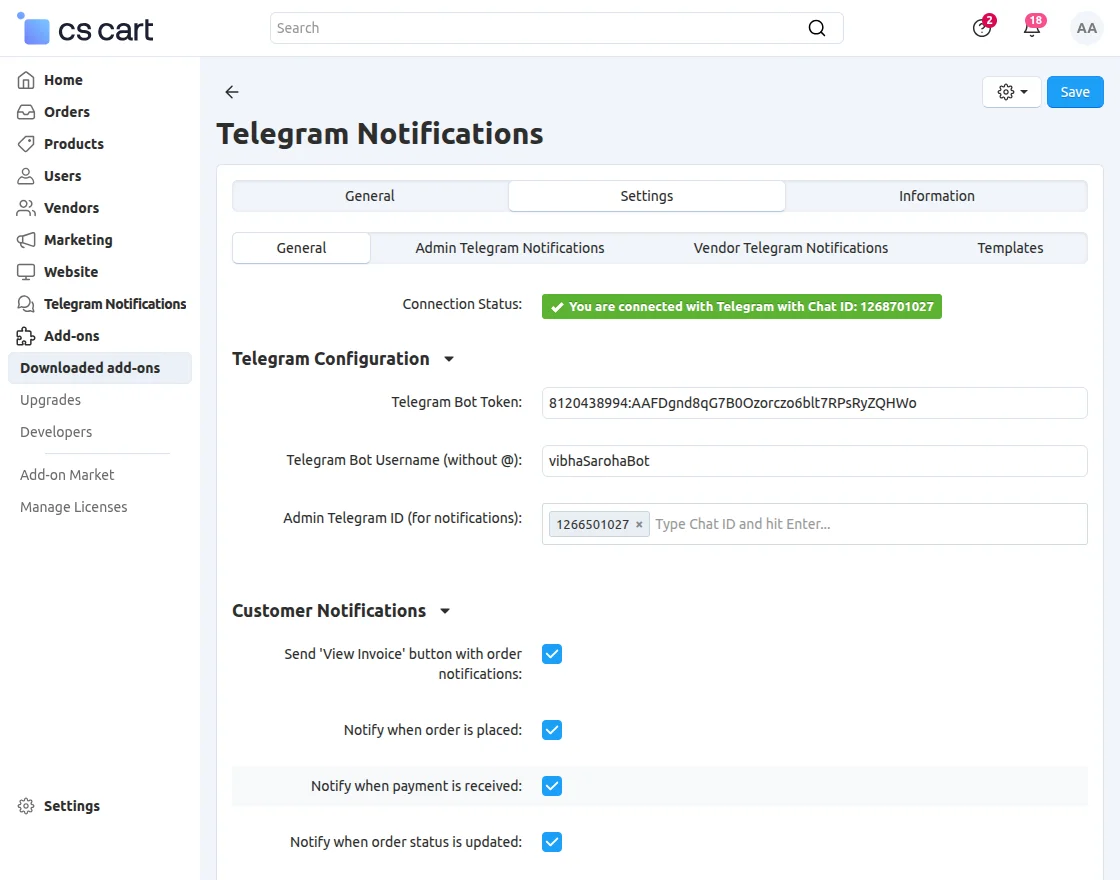Open Vendor Telegram Notifications tab
This screenshot has width=1120, height=880.
pos(791,248)
